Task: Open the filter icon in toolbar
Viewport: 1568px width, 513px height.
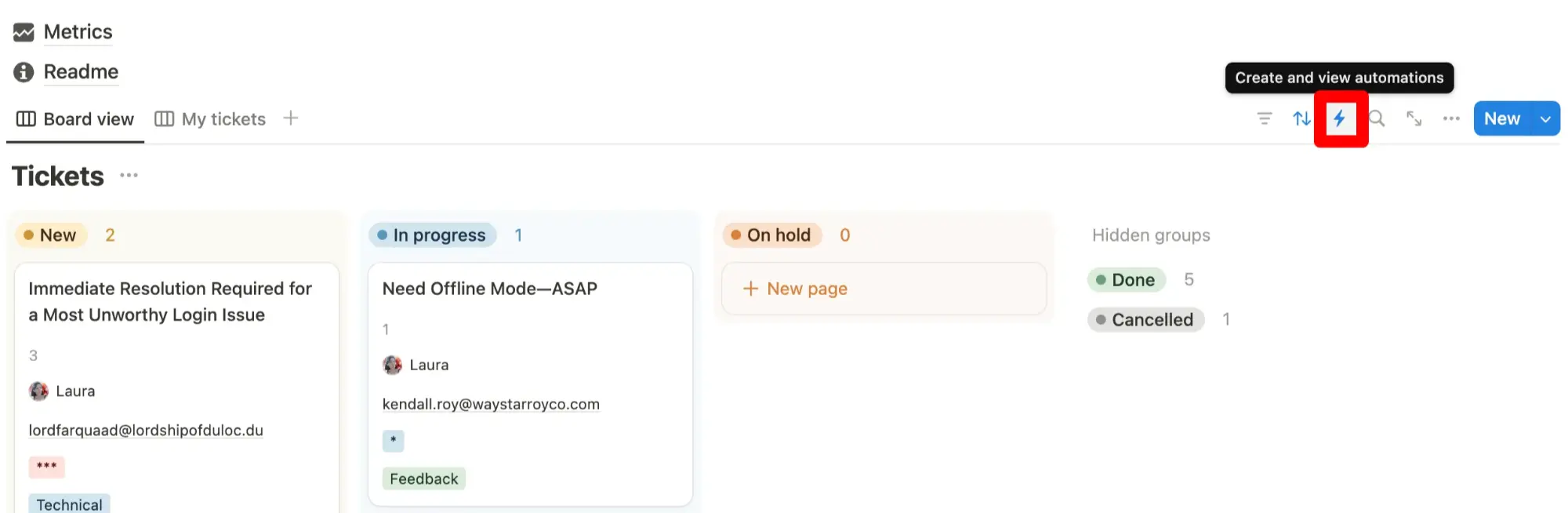Action: [1265, 118]
